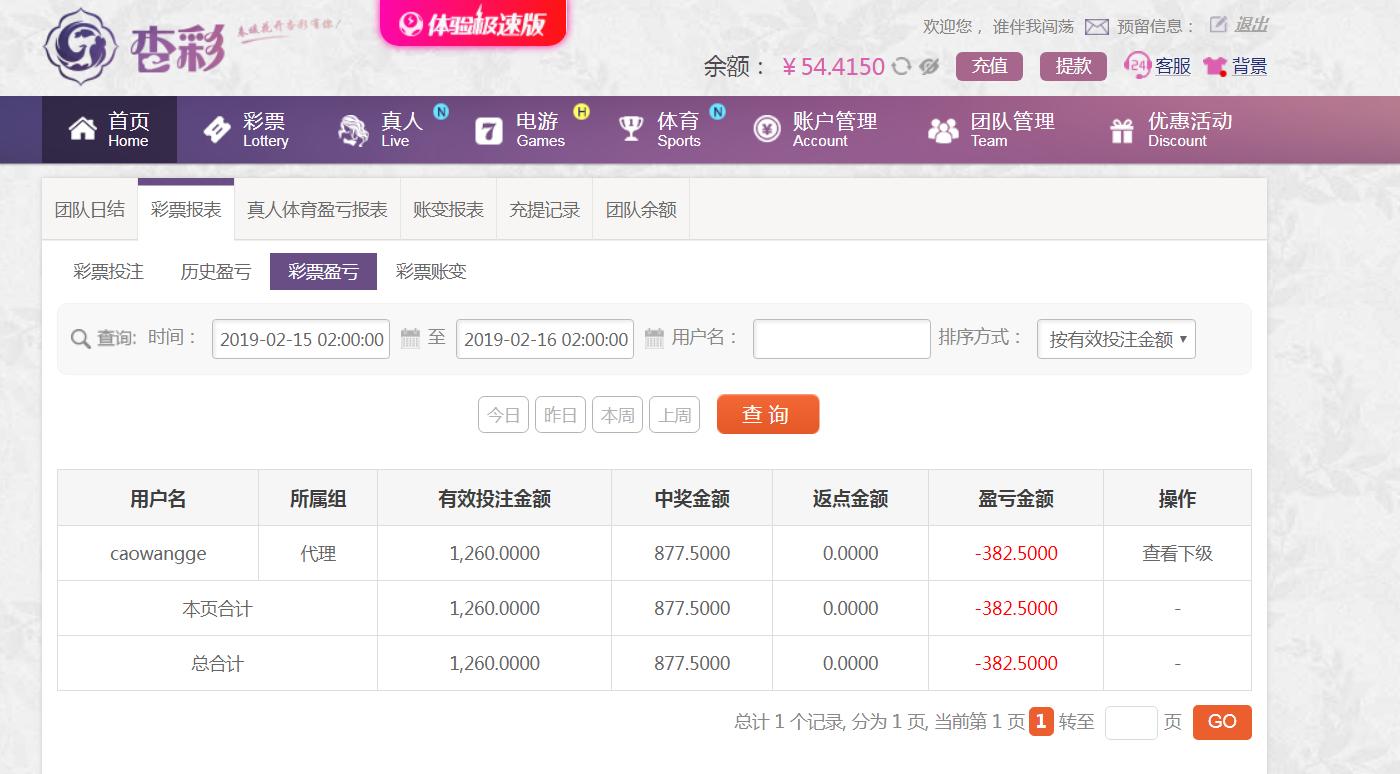Click the ¥54.4150 balance amount
The image size is (1400, 774).
833,67
